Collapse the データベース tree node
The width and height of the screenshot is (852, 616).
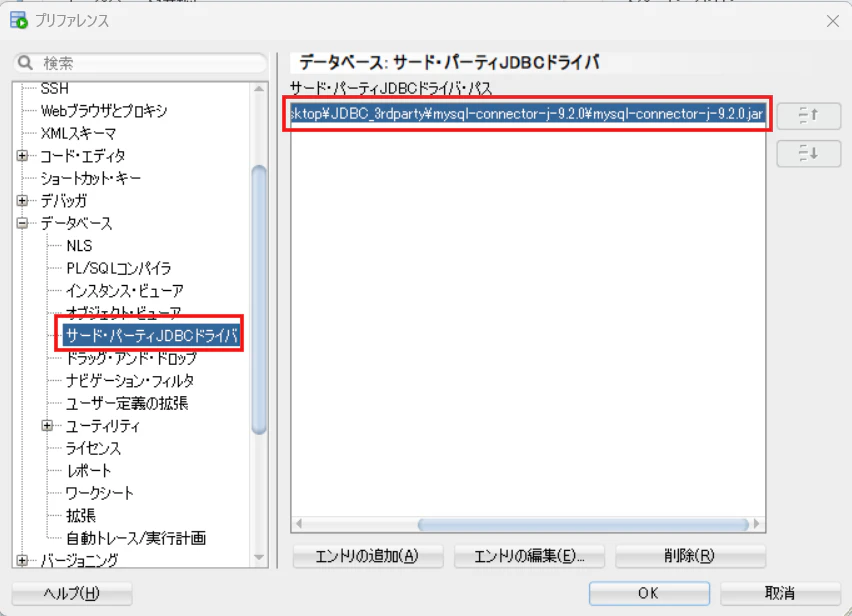(x=22, y=223)
